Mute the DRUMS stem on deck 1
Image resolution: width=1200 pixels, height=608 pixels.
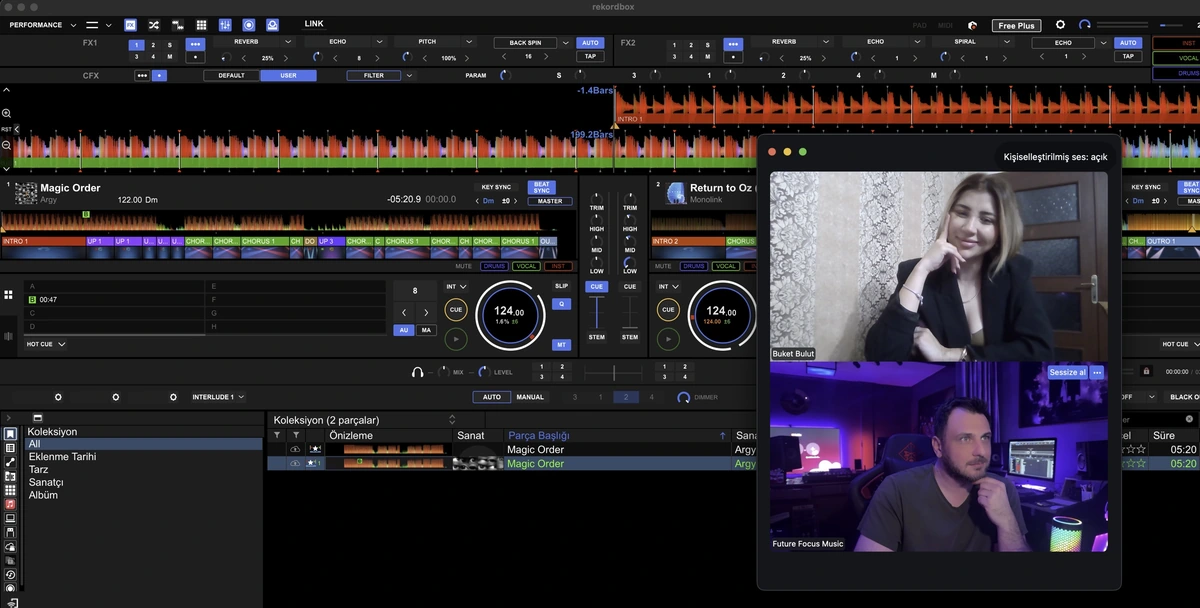pyautogui.click(x=494, y=266)
